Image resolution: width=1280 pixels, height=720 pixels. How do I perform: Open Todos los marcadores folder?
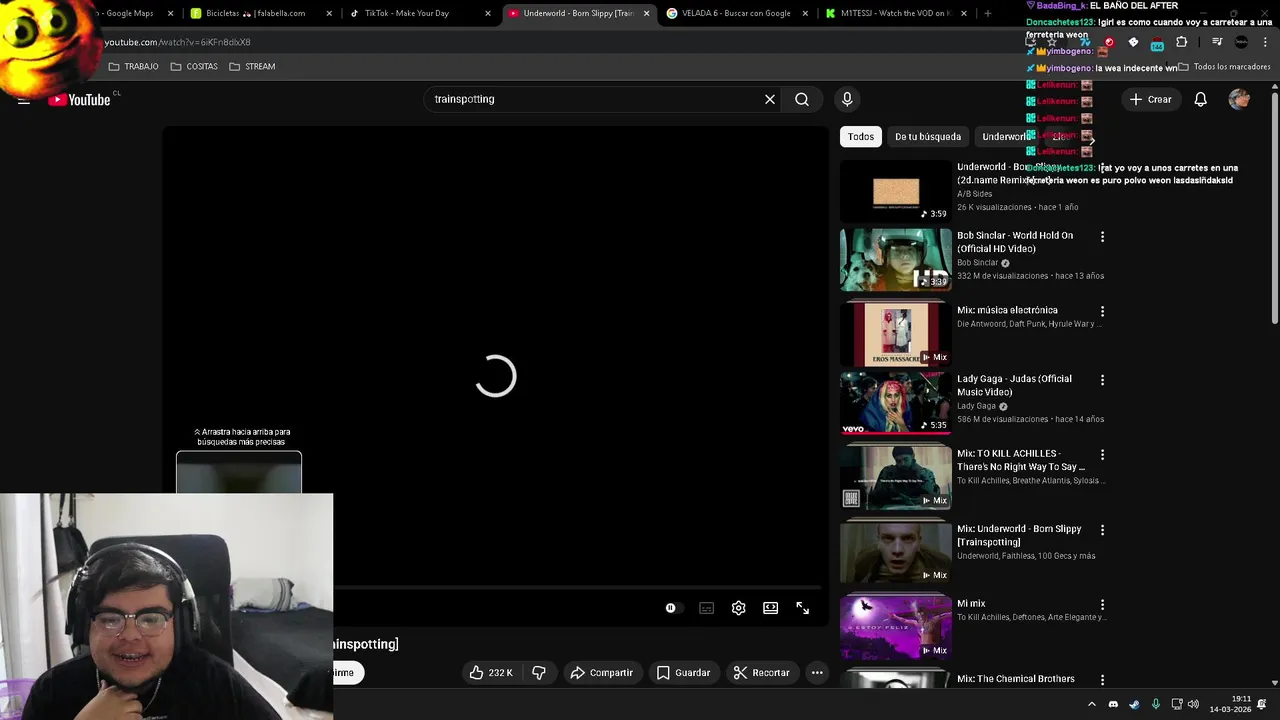[1224, 67]
